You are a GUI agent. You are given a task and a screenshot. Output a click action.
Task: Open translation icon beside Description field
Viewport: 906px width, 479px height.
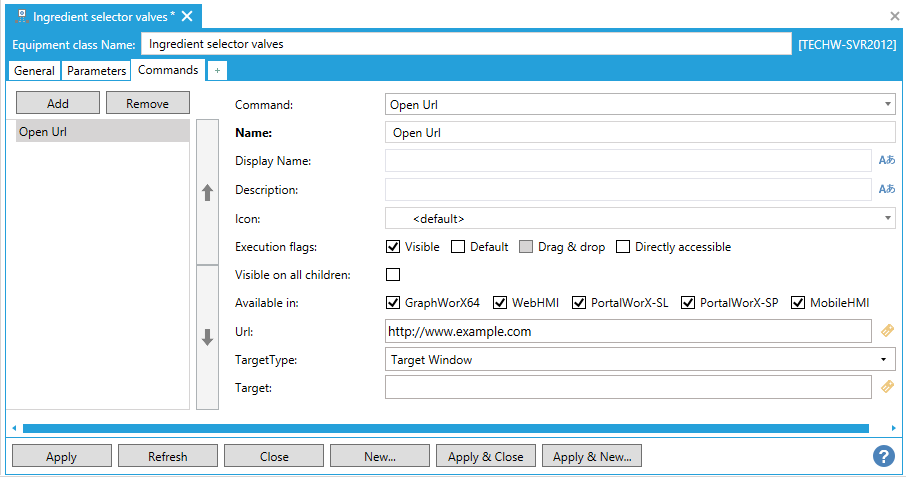pyautogui.click(x=886, y=189)
